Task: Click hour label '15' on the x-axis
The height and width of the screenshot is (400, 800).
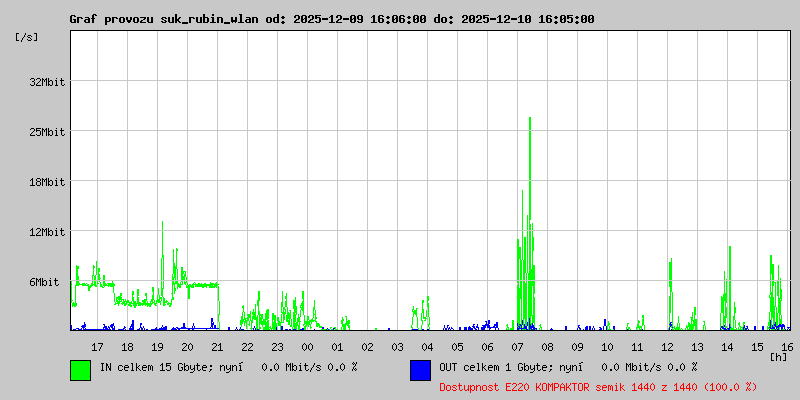Action: (x=757, y=347)
